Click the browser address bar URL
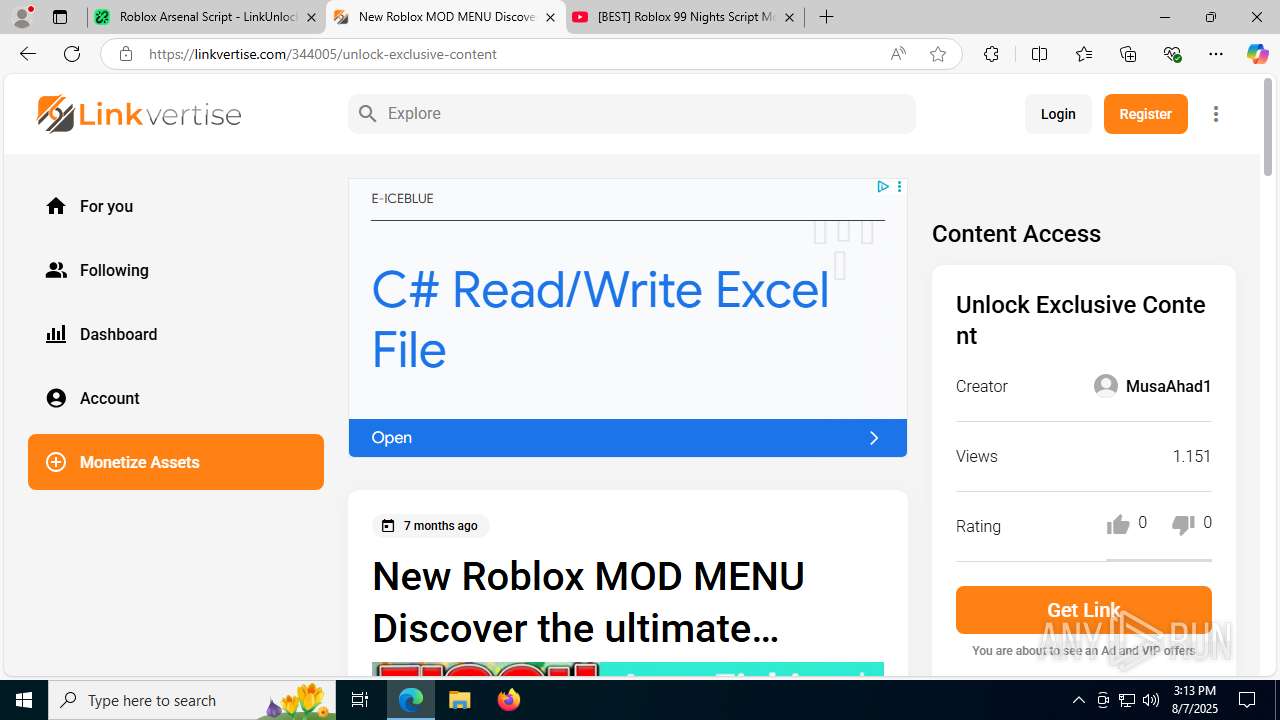The image size is (1280, 720). [323, 54]
